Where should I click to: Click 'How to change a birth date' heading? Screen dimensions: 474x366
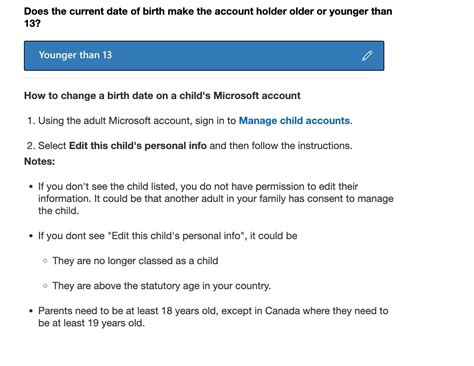pos(162,96)
